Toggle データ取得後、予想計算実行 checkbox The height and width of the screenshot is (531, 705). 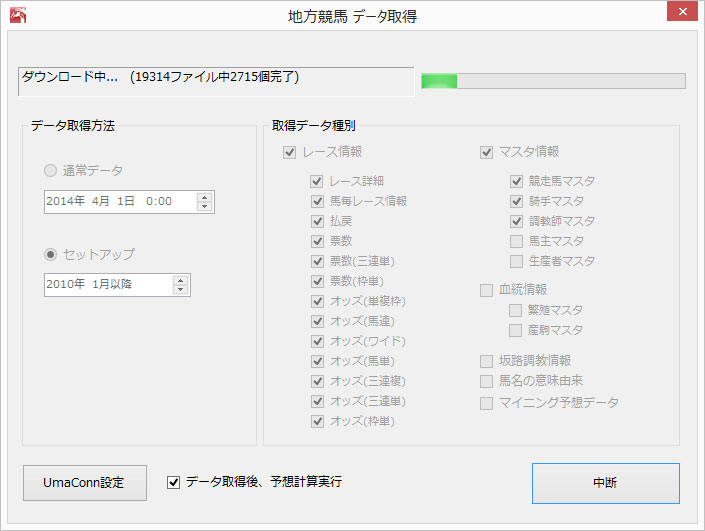(174, 482)
